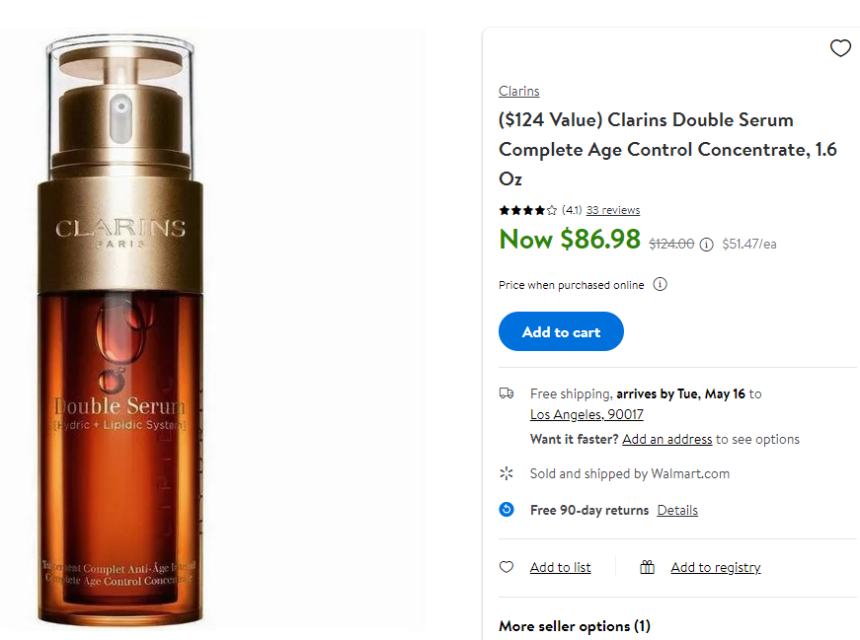This screenshot has width=860, height=640.
Task: Favorite the product using the heart icon
Action: coord(841,47)
